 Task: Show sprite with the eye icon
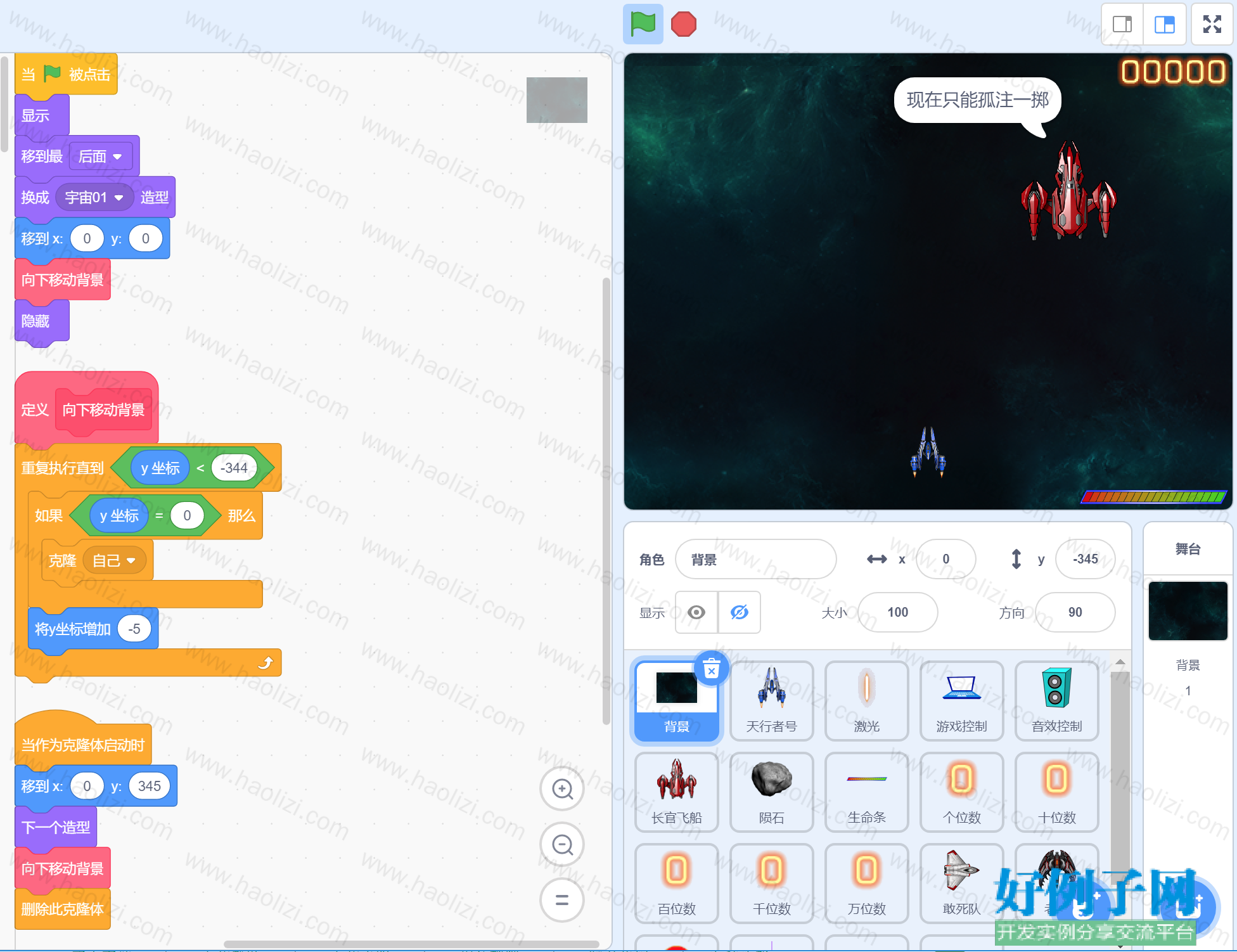[x=696, y=612]
